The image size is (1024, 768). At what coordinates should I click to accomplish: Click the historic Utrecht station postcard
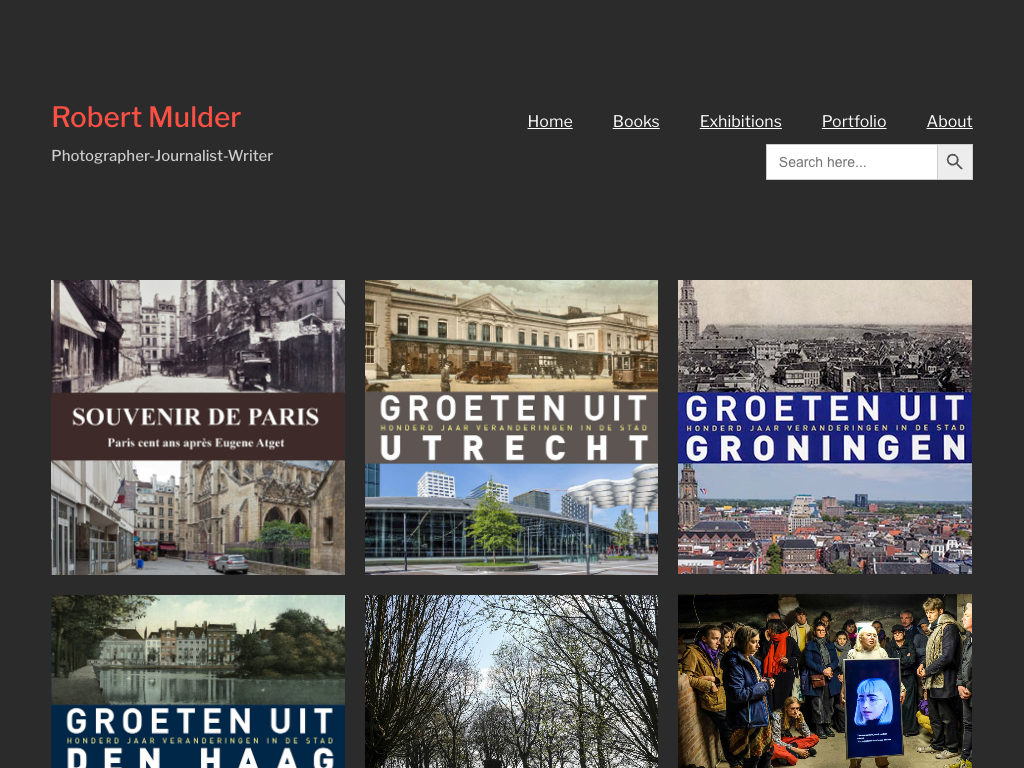[511, 336]
